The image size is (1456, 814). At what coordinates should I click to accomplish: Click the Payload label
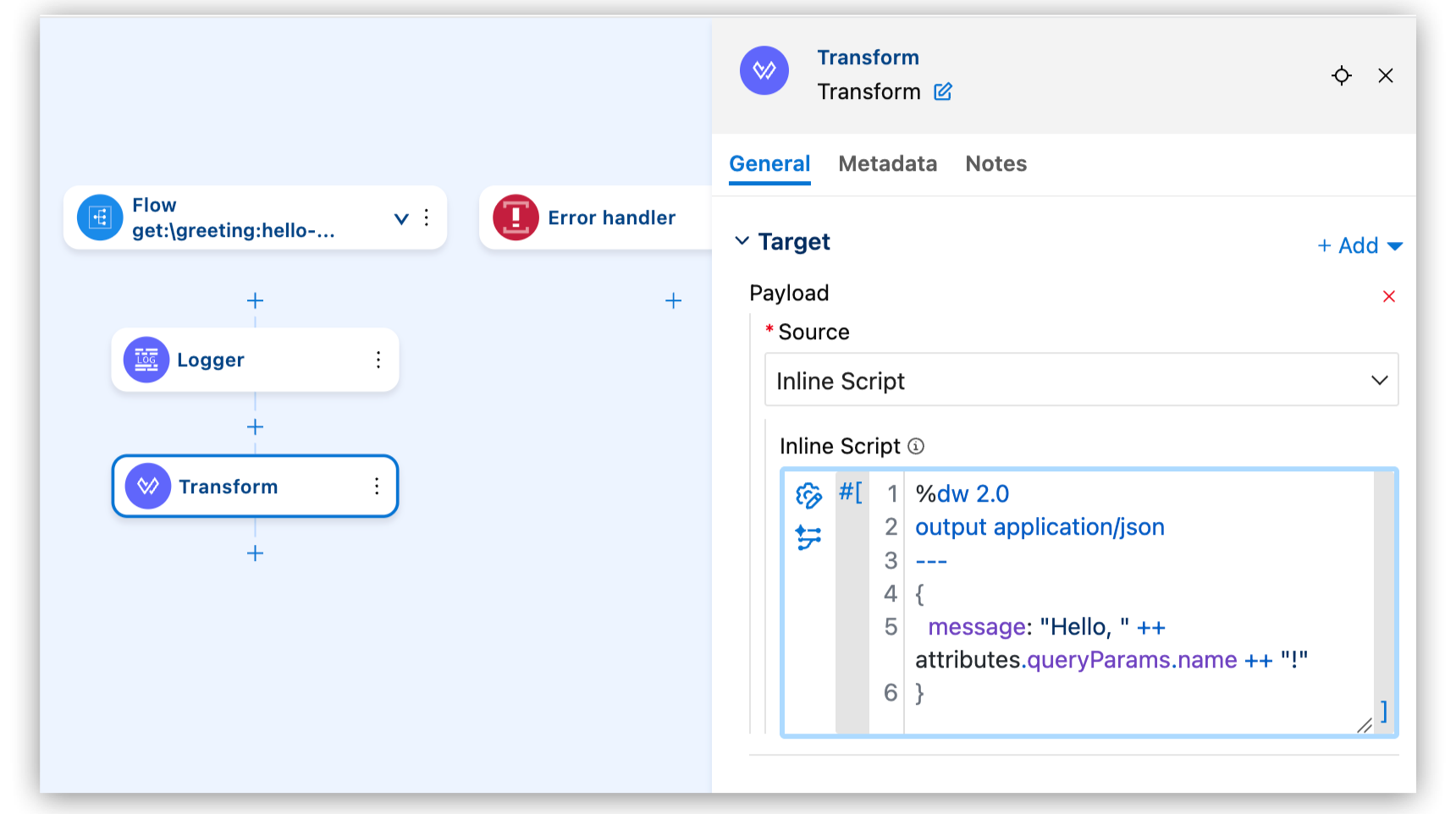pyautogui.click(x=789, y=294)
